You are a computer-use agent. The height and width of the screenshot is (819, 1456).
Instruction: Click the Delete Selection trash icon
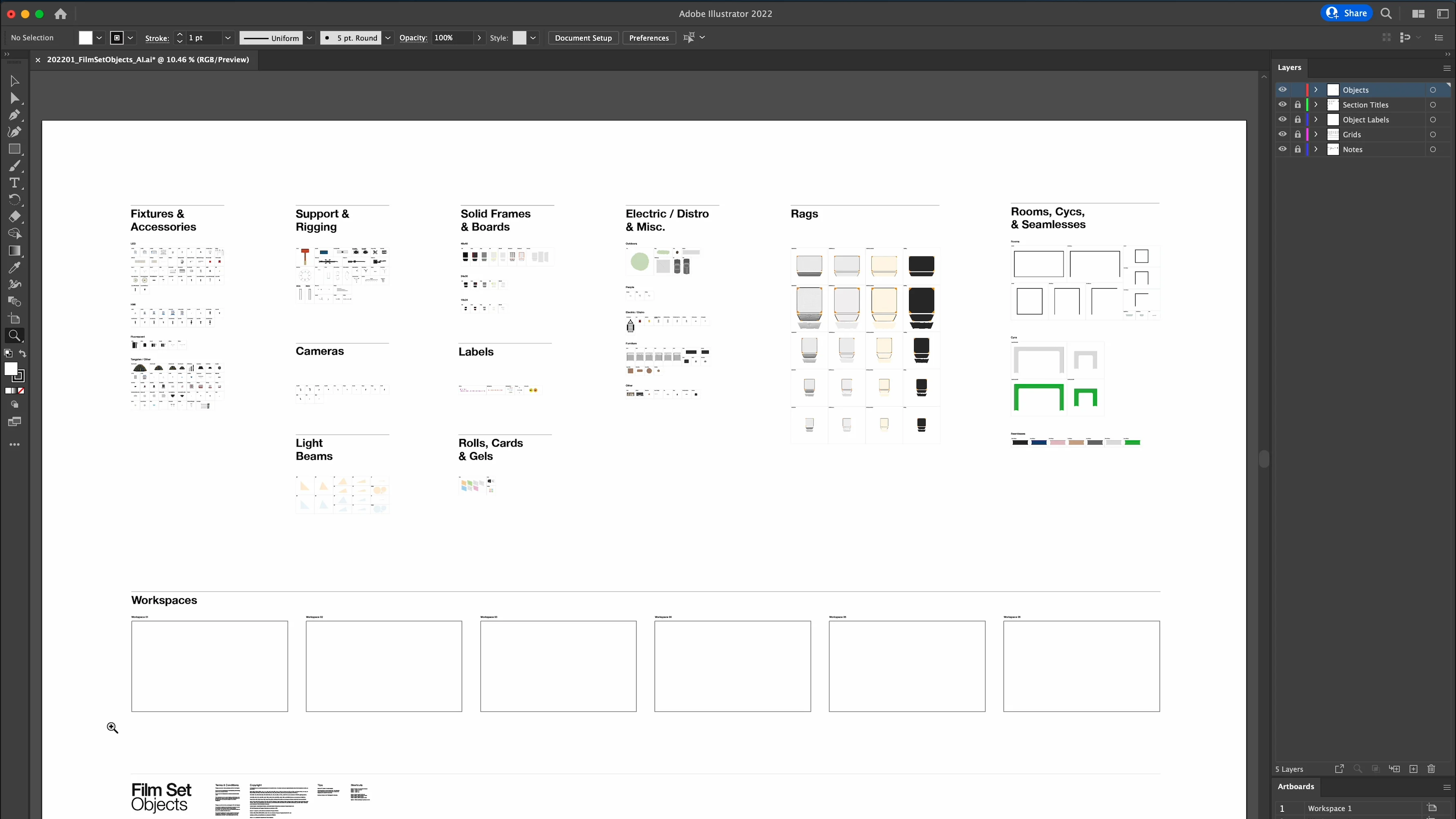1431,769
